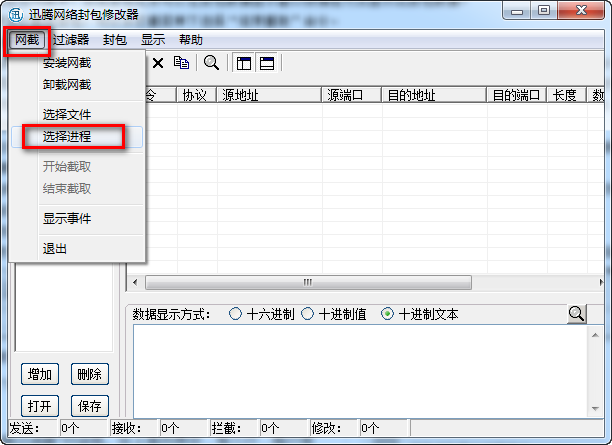Click the 目的端口 column header
The height and width of the screenshot is (445, 612).
516,95
